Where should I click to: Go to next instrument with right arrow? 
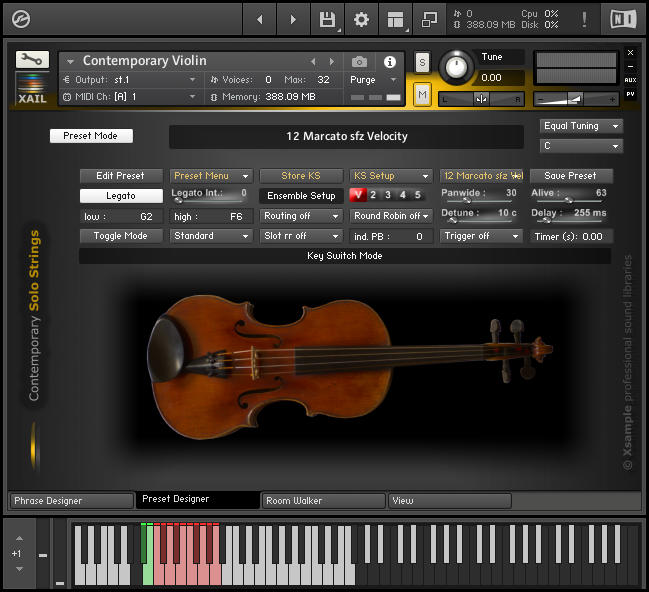point(293,19)
